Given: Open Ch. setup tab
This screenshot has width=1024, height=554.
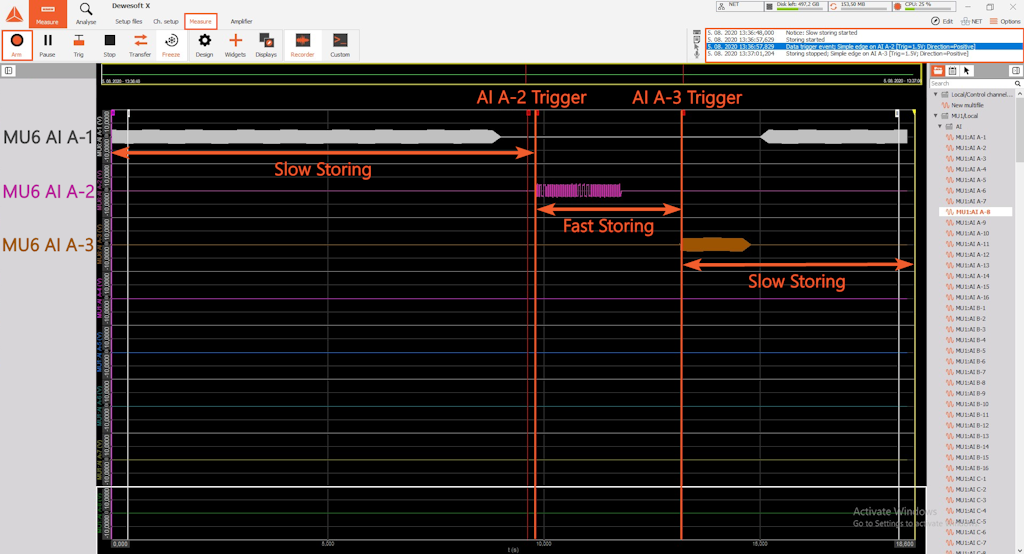Looking at the screenshot, I should (x=166, y=21).
